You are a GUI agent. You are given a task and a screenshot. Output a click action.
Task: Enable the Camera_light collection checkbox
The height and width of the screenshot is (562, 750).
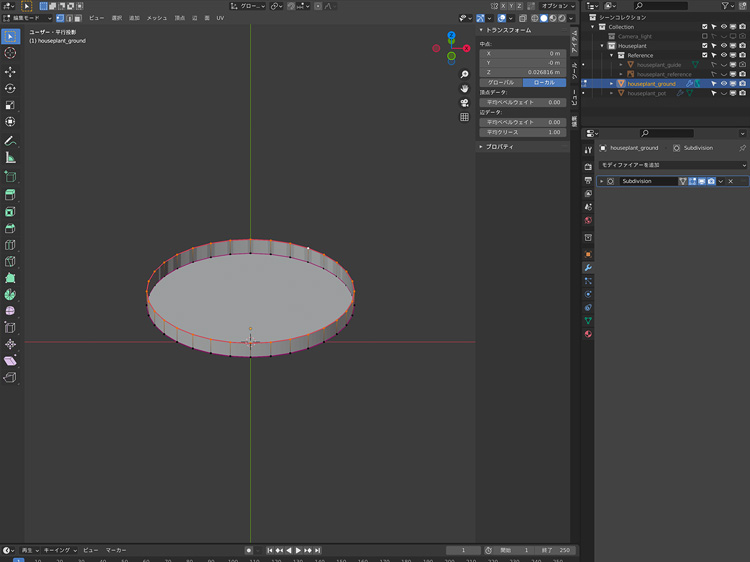704,36
